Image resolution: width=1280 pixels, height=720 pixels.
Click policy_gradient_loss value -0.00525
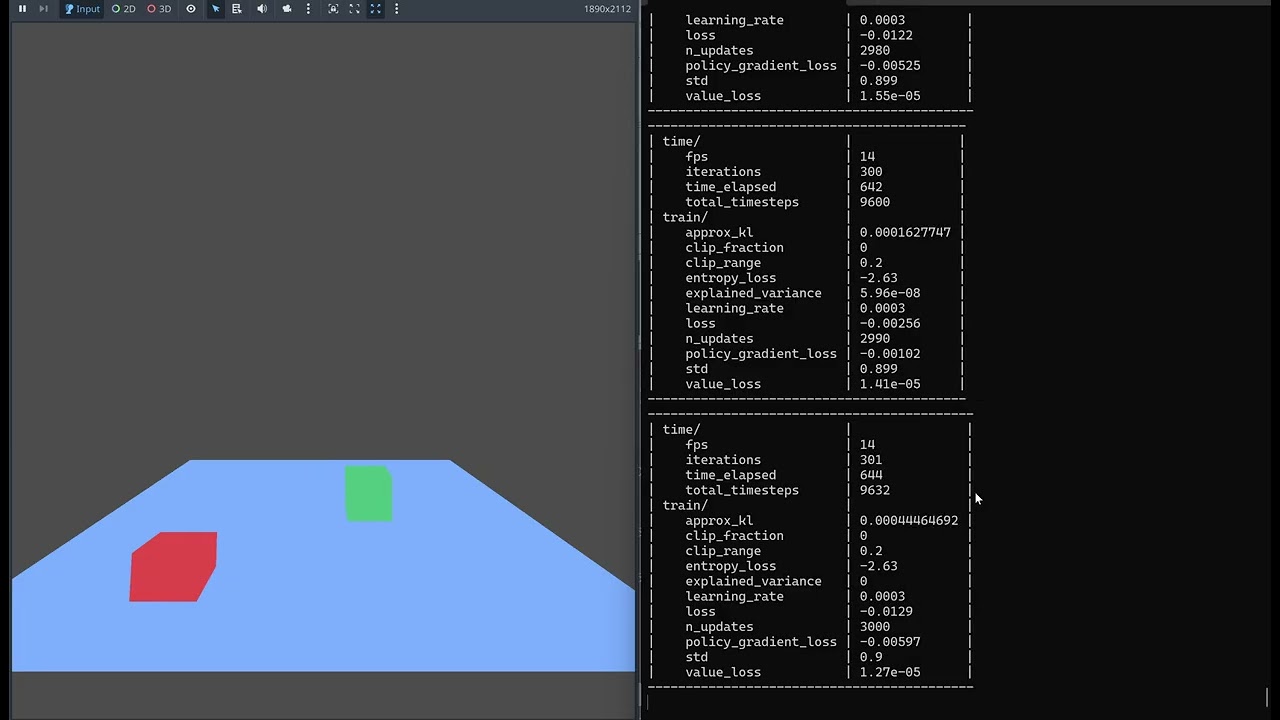click(x=890, y=65)
